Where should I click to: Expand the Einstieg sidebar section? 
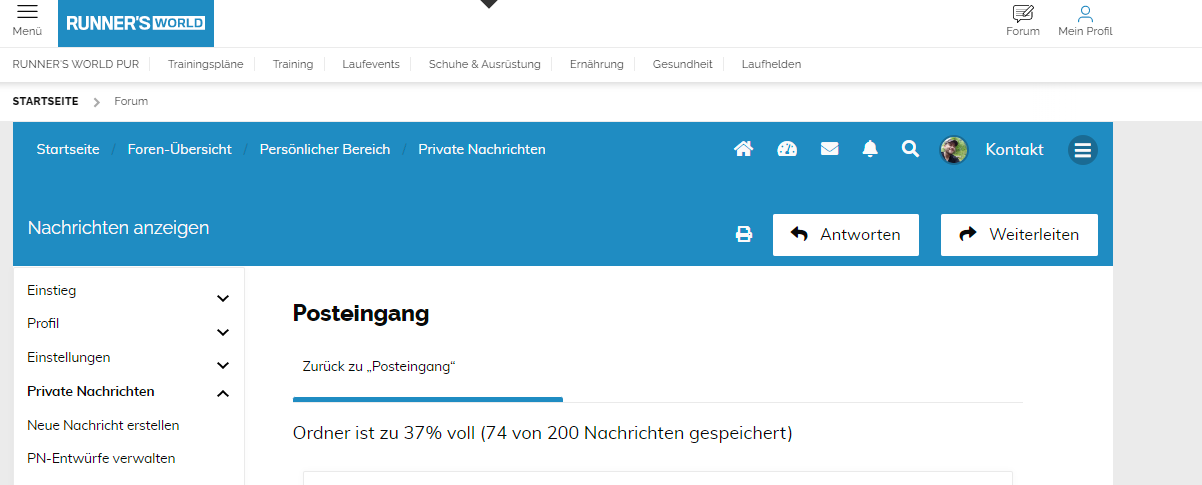pos(223,298)
